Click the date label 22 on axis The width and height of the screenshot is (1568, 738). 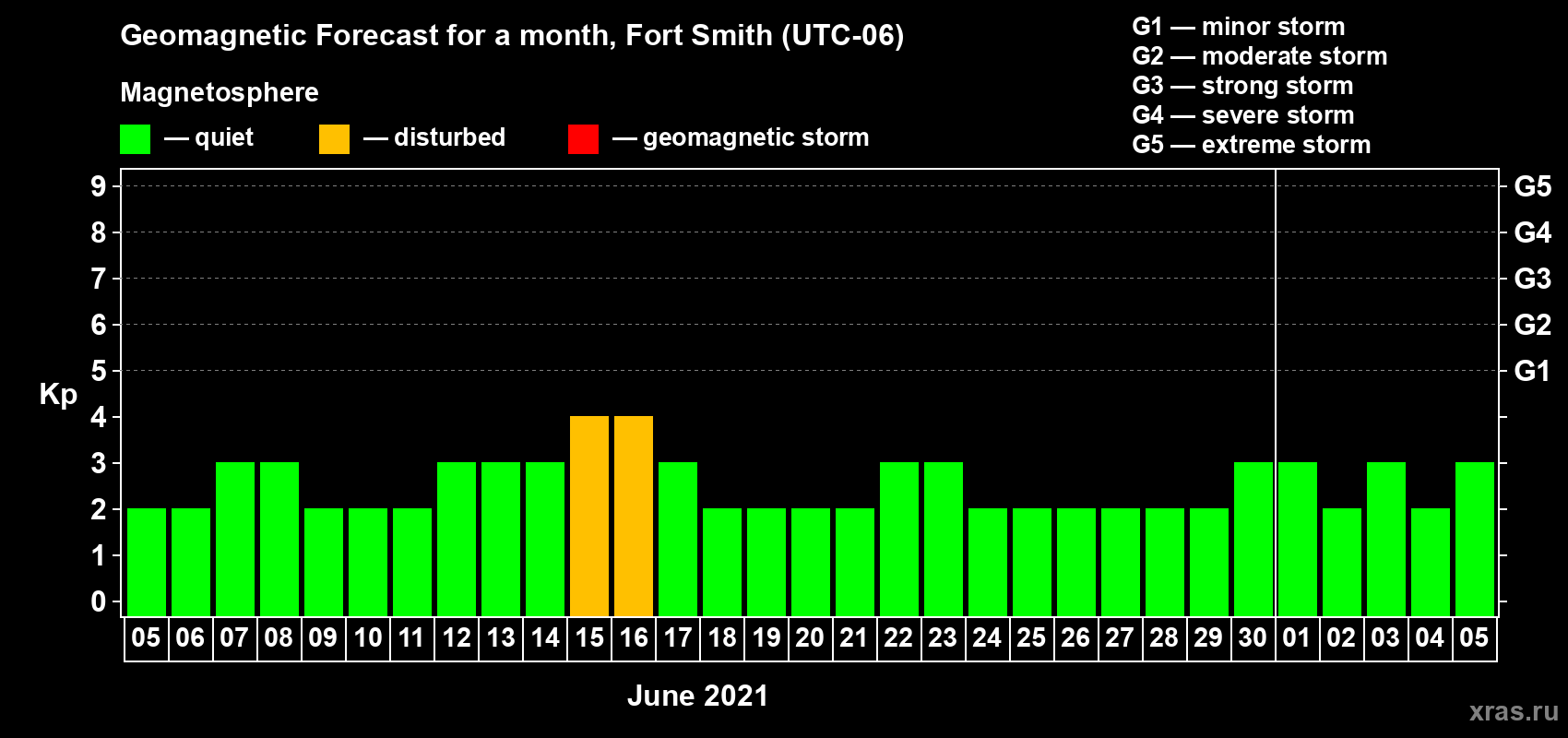[x=898, y=638]
